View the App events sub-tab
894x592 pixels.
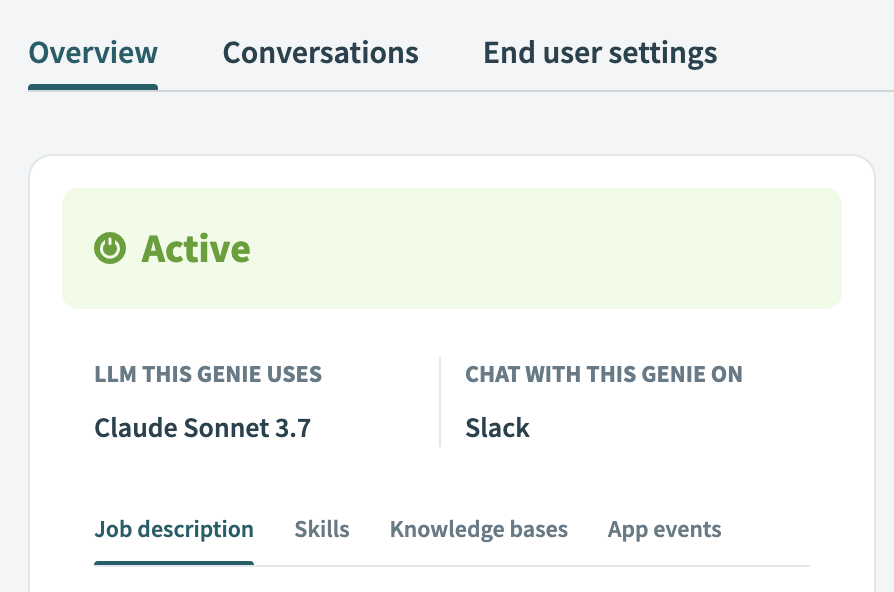[664, 529]
